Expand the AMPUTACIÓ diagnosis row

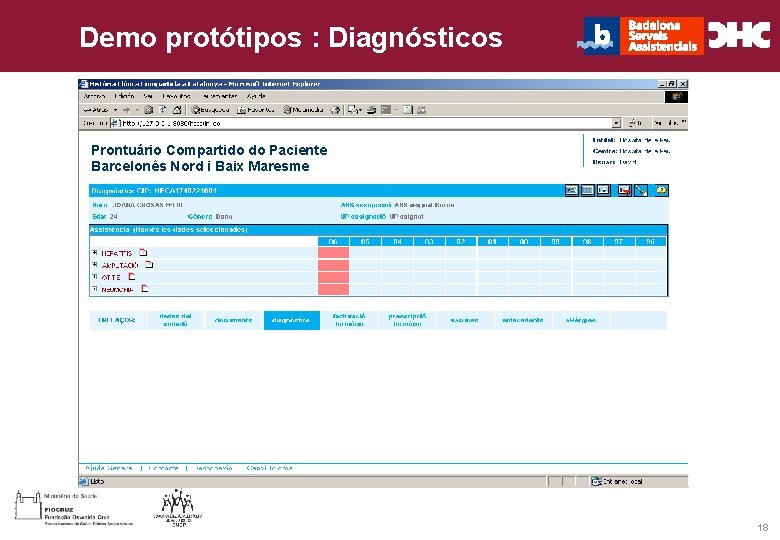95,265
